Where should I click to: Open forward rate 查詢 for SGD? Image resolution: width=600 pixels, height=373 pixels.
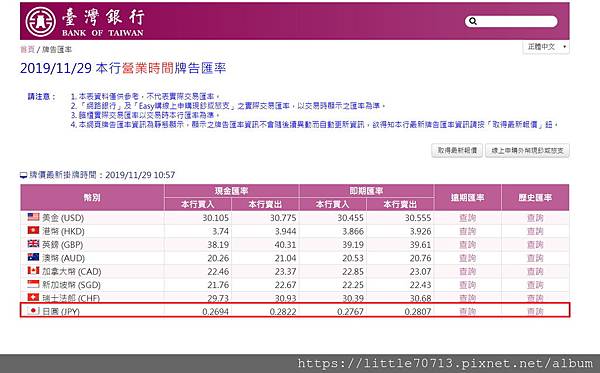pyautogui.click(x=468, y=285)
